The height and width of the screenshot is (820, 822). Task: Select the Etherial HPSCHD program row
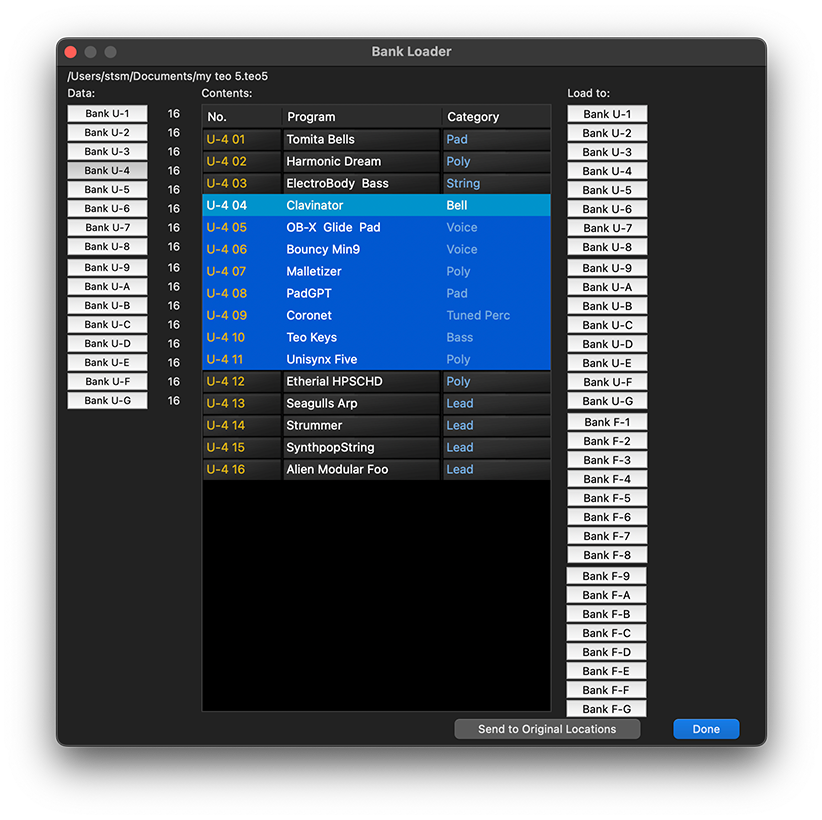click(376, 381)
